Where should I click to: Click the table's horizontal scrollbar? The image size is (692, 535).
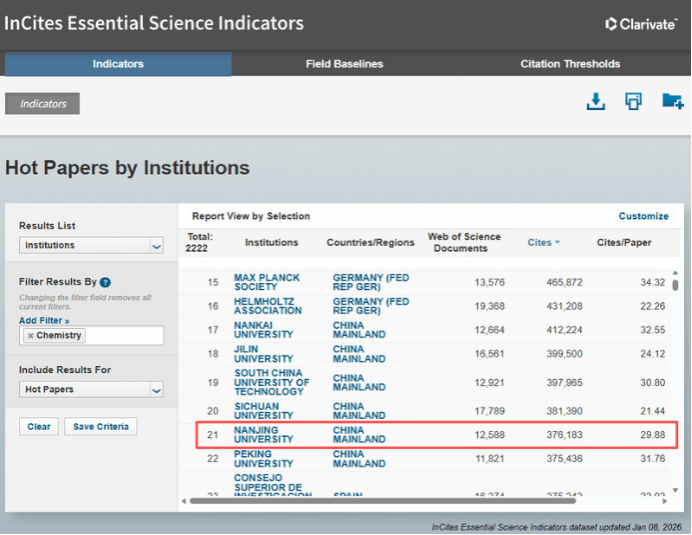coord(420,500)
